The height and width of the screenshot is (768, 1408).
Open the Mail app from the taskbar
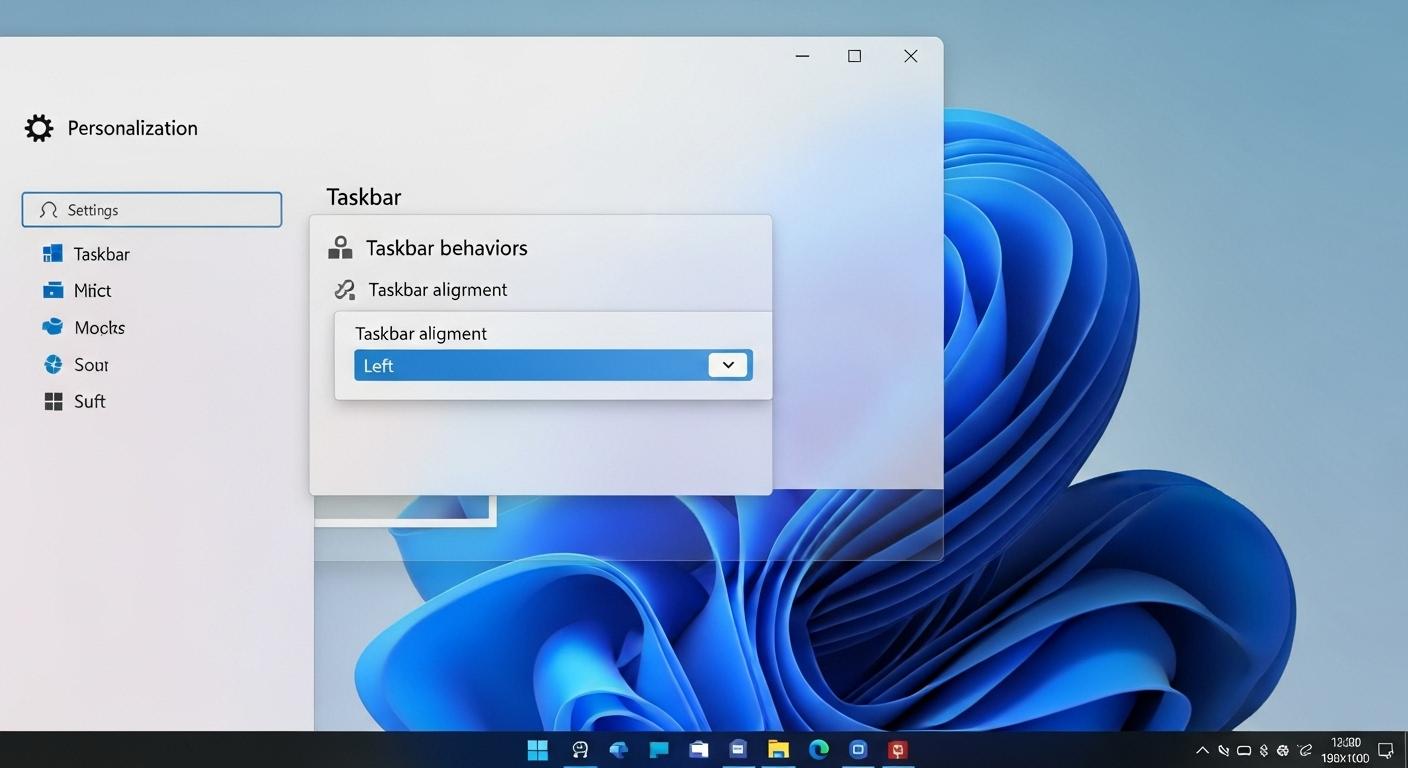pyautogui.click(x=698, y=750)
